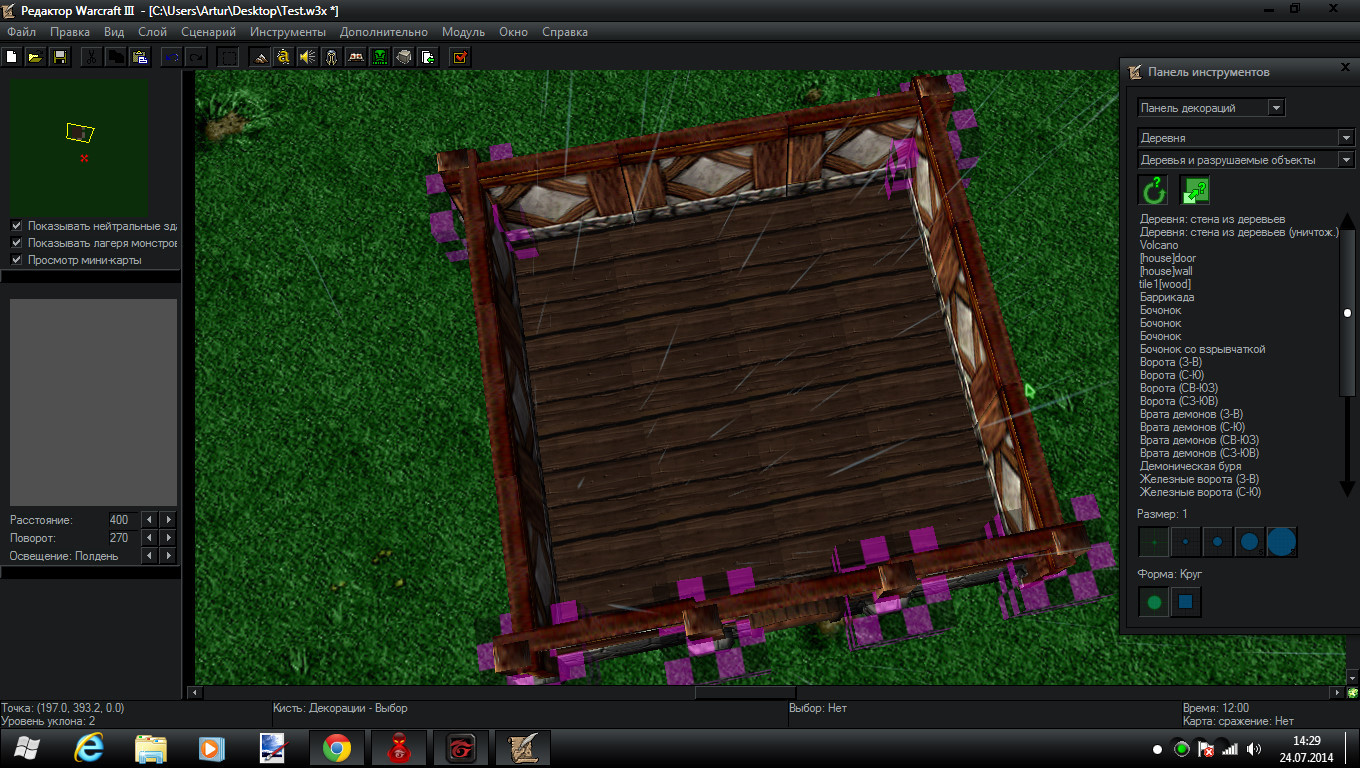Open the Import Manager icon
This screenshot has width=1360, height=768.
click(x=428, y=57)
